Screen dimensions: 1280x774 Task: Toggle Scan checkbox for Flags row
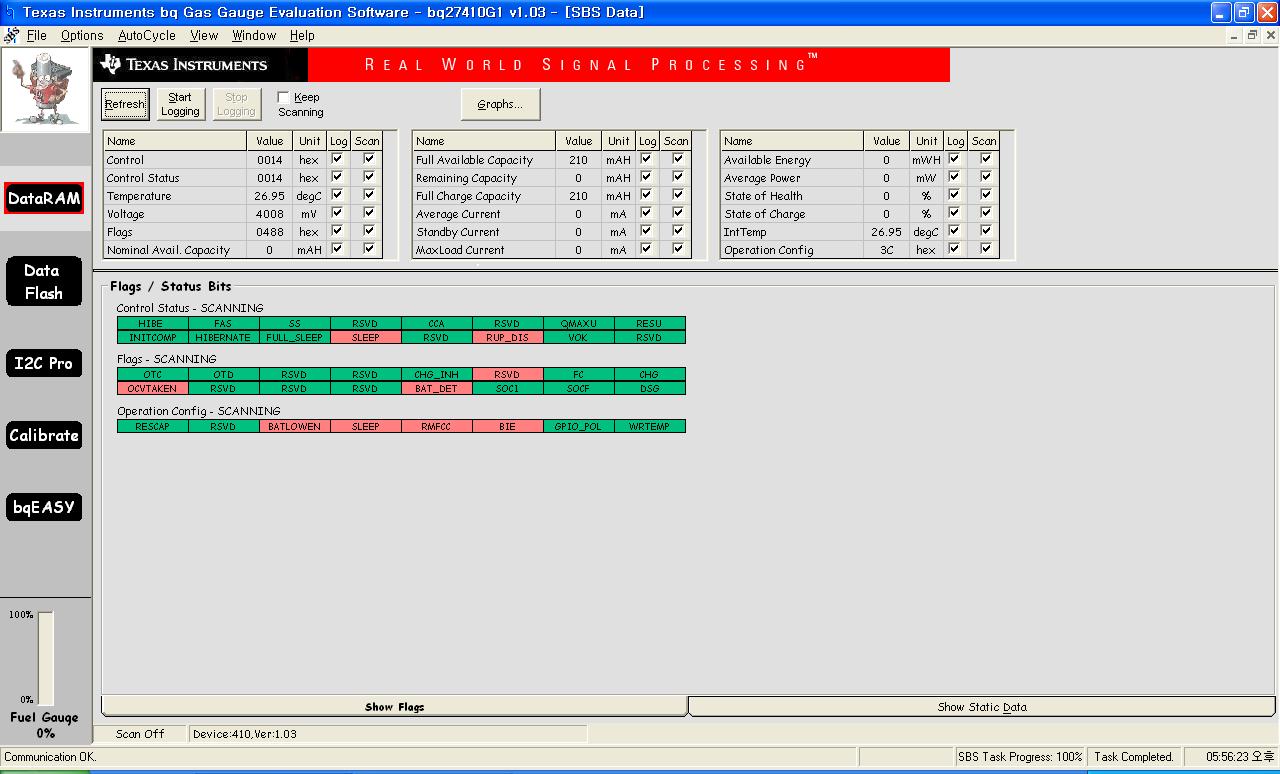point(369,231)
